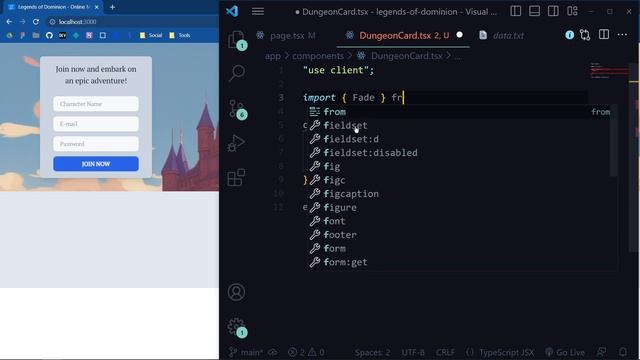The image size is (640, 360).
Task: Close the Legends of Dominion browser tab
Action: (x=97, y=7)
